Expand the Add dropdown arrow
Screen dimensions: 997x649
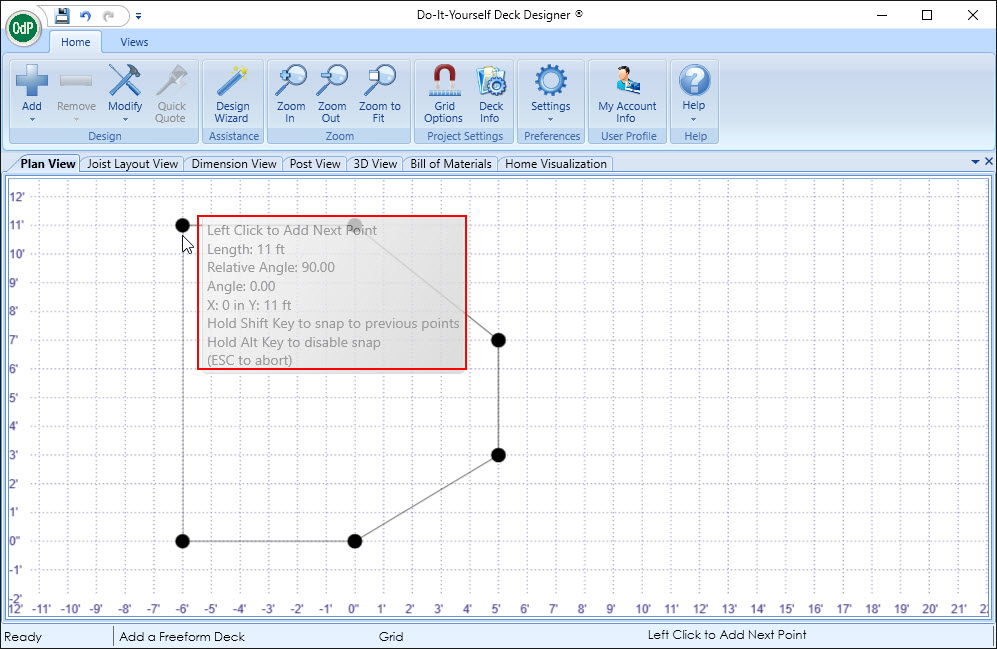tap(32, 119)
